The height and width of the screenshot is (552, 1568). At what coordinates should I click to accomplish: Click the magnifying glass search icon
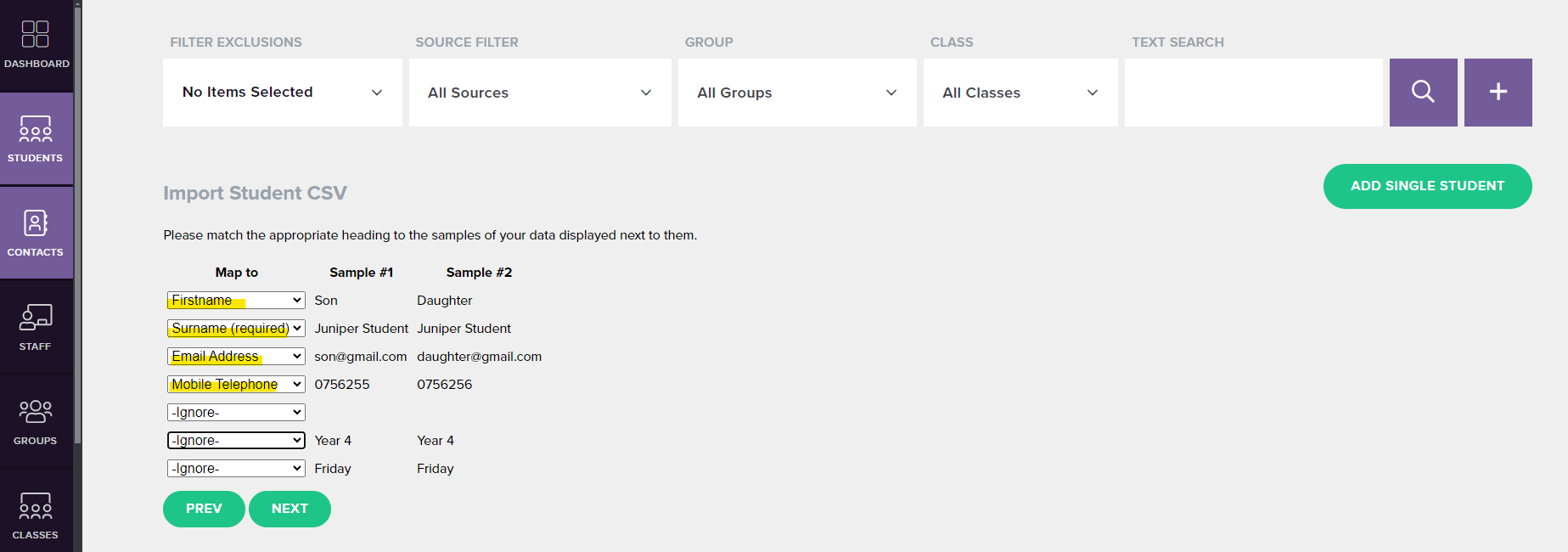[1423, 93]
